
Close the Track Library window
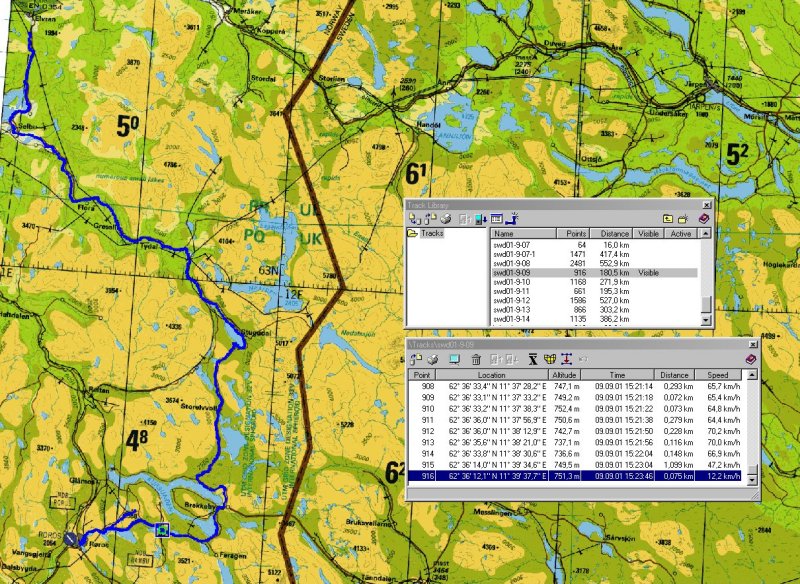pyautogui.click(x=708, y=204)
